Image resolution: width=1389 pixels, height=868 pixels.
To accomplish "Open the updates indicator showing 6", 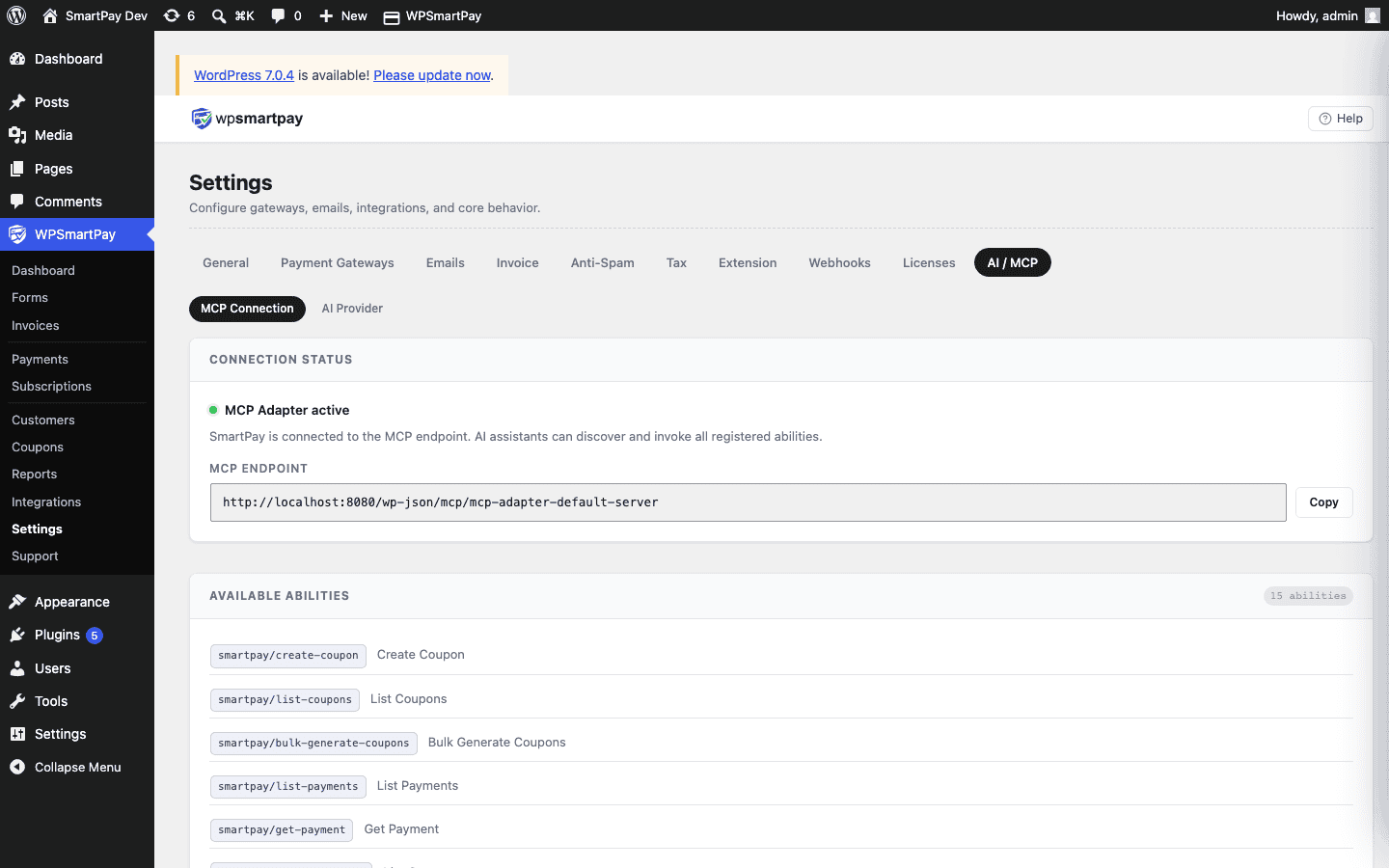I will (x=179, y=15).
